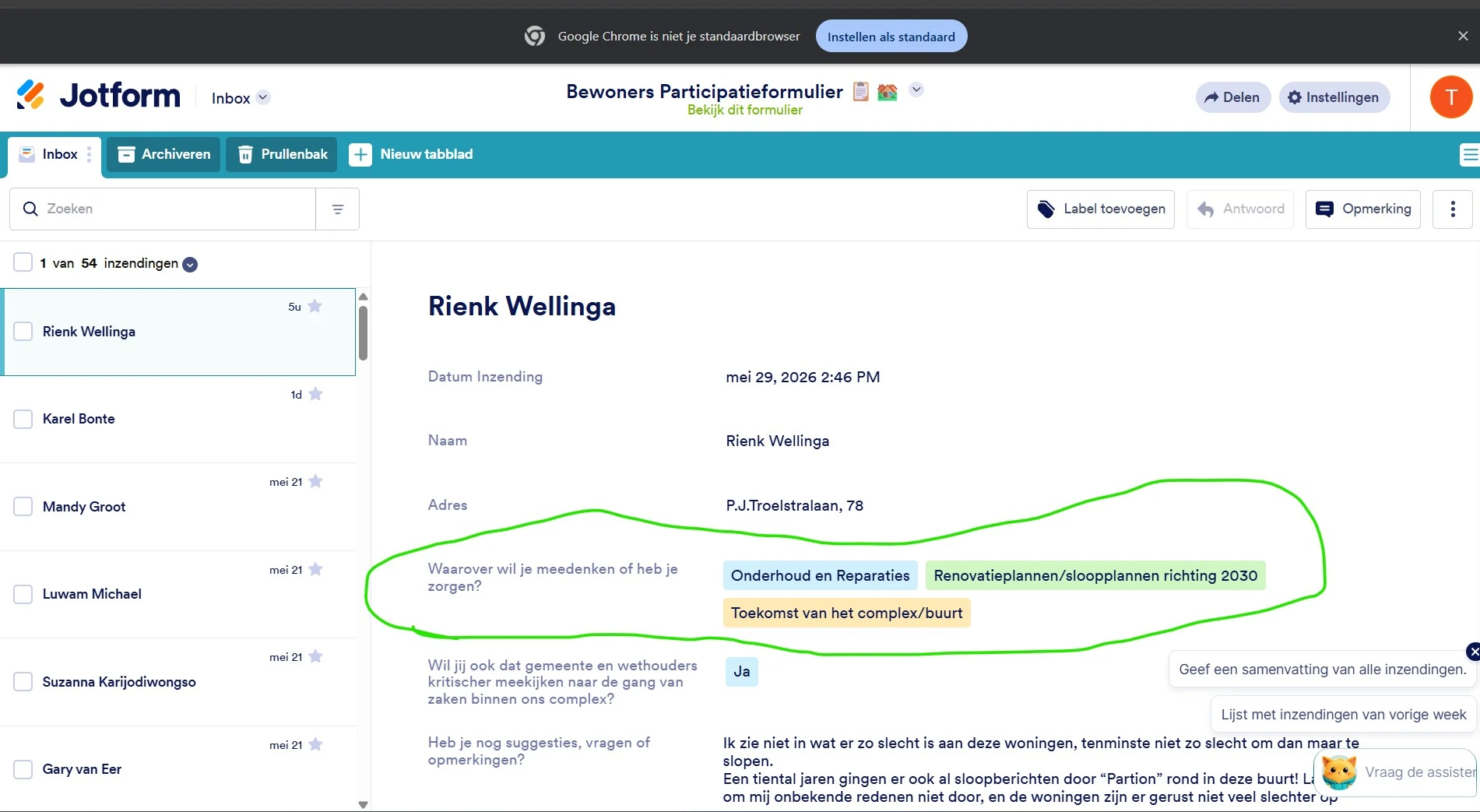
Task: Close the assistant suggestions popup
Action: (1474, 652)
